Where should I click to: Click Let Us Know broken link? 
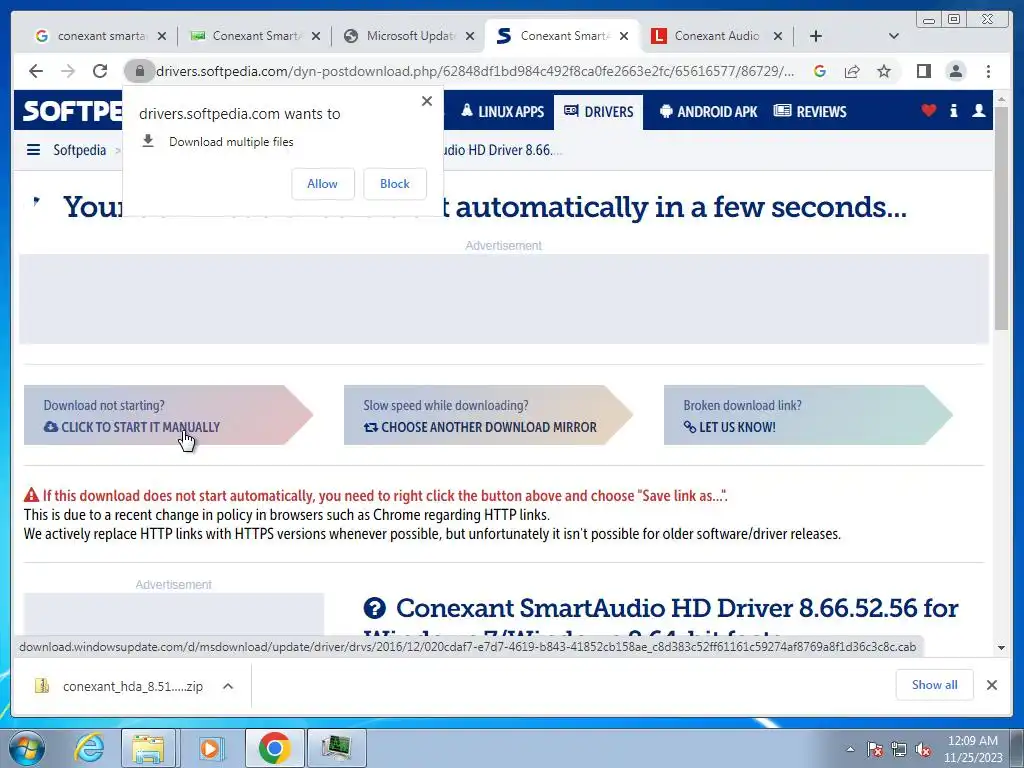click(x=808, y=415)
